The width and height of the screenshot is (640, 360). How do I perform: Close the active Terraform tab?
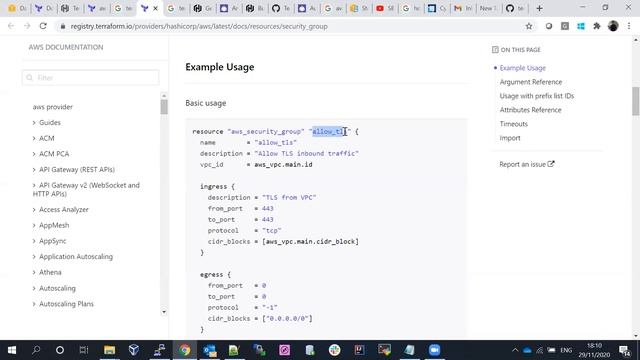pos(156,8)
